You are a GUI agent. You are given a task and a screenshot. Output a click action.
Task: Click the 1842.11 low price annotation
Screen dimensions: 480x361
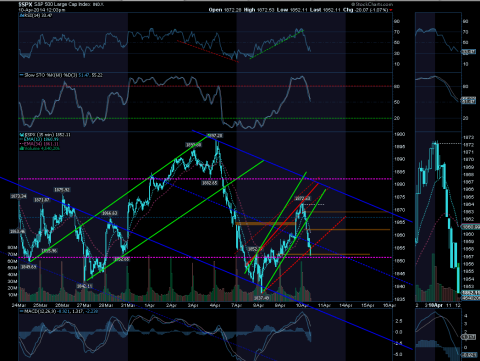pos(84,286)
